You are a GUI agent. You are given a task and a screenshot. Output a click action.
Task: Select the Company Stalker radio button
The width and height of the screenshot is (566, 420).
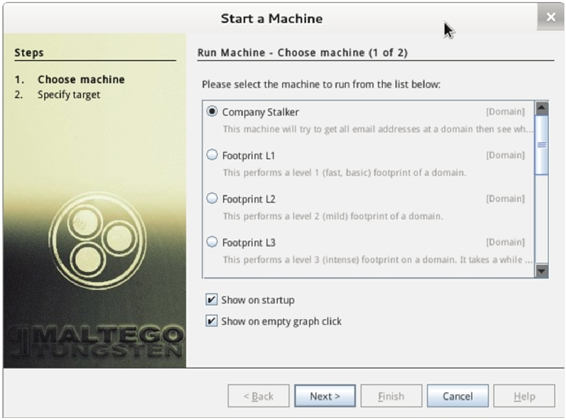click(212, 111)
